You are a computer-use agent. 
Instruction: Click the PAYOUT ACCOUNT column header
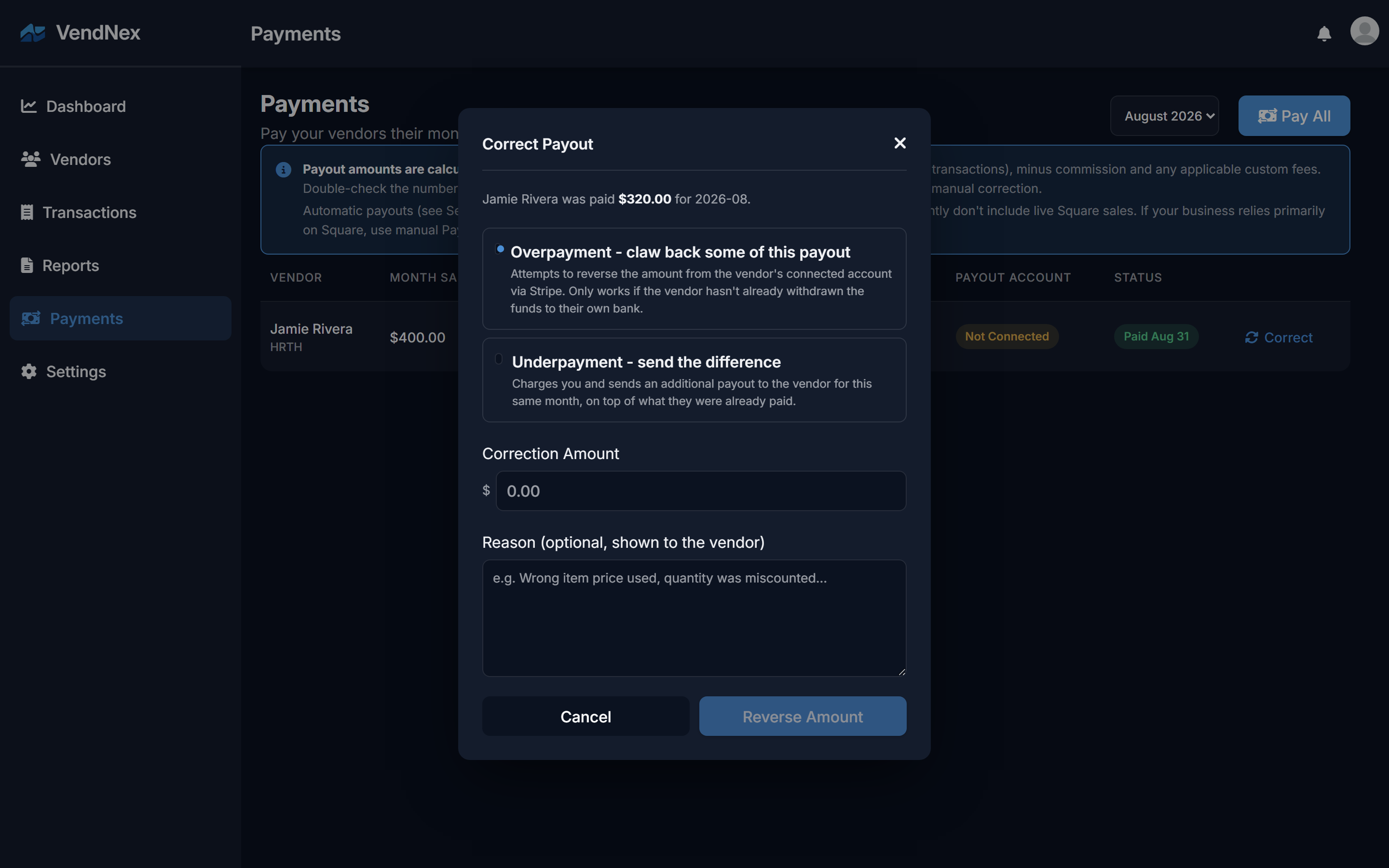point(1012,278)
